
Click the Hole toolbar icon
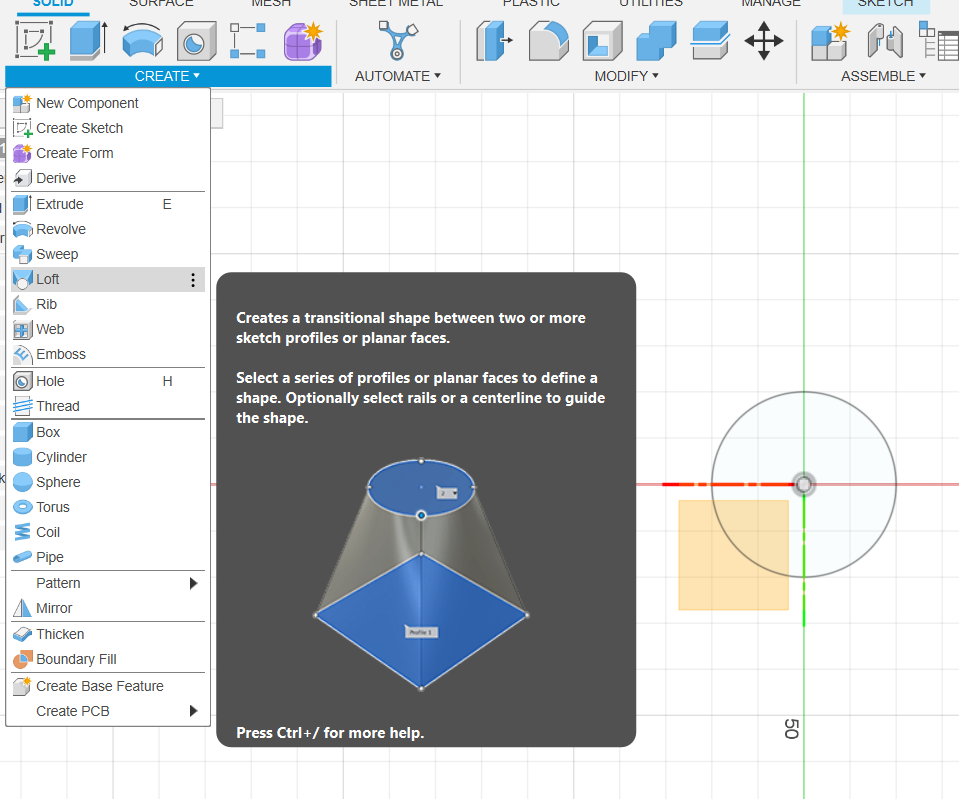(x=196, y=41)
